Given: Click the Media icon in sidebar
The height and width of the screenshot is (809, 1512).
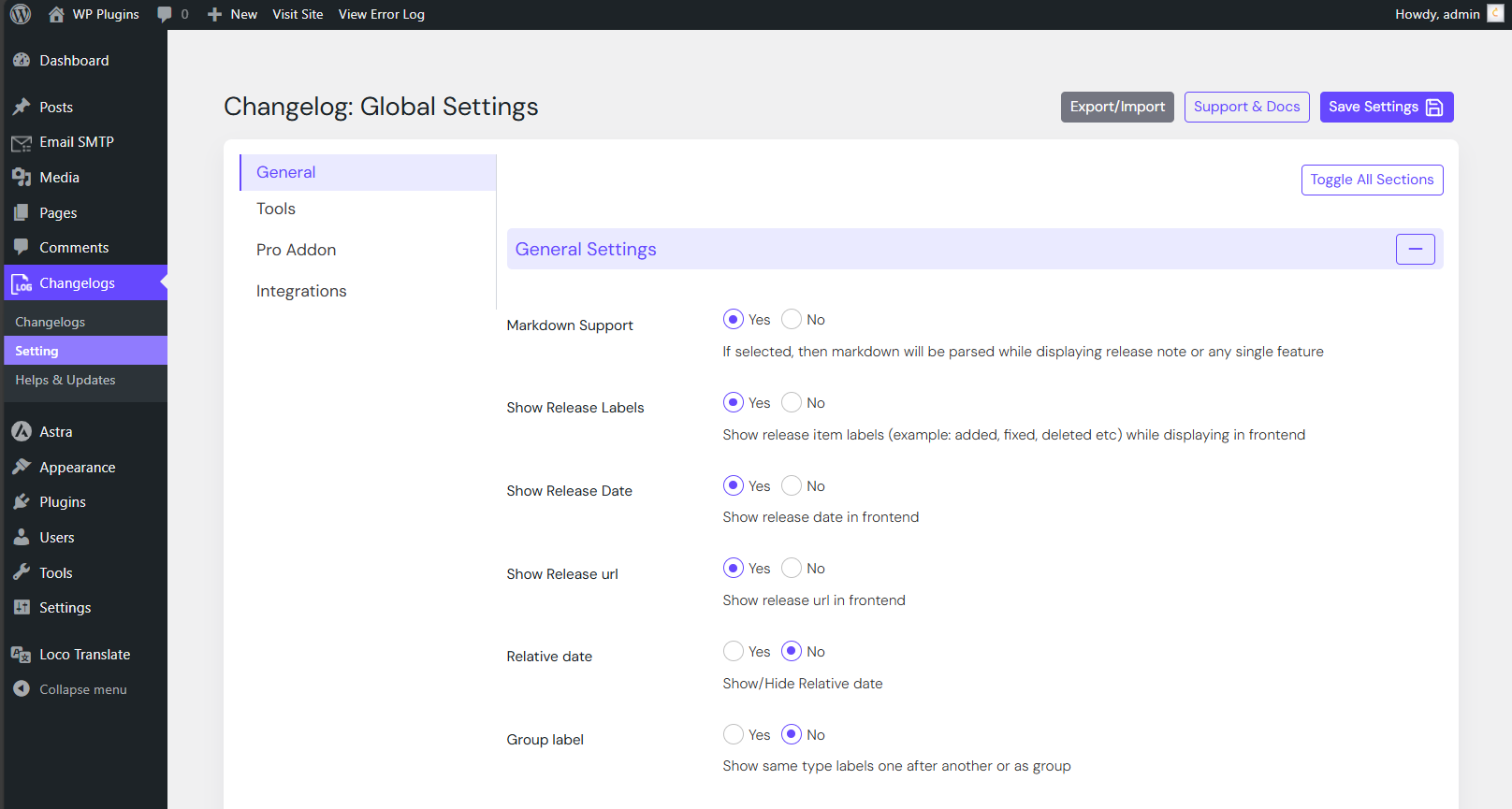Looking at the screenshot, I should pos(22,177).
